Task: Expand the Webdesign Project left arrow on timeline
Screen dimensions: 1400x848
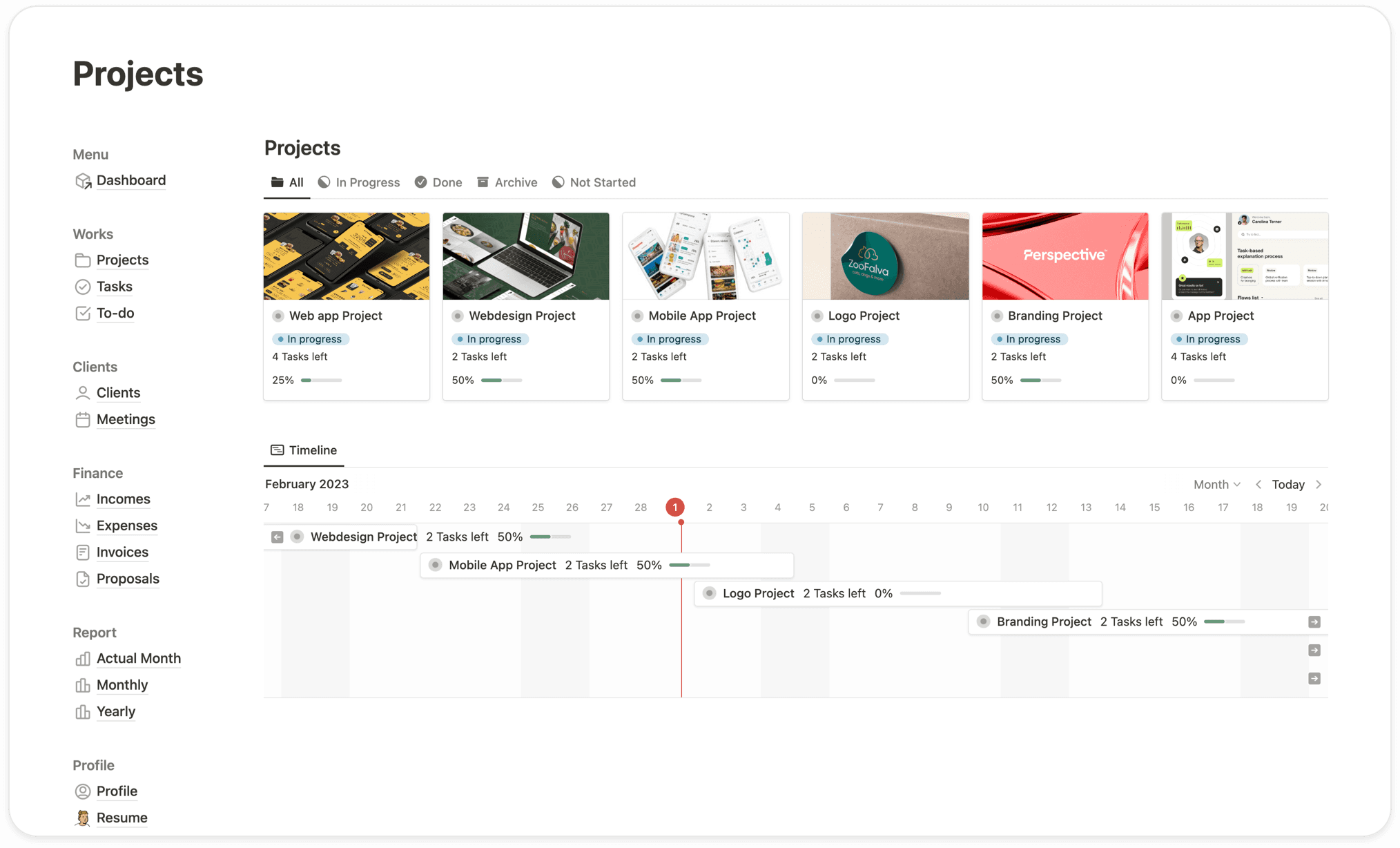Action: [277, 537]
